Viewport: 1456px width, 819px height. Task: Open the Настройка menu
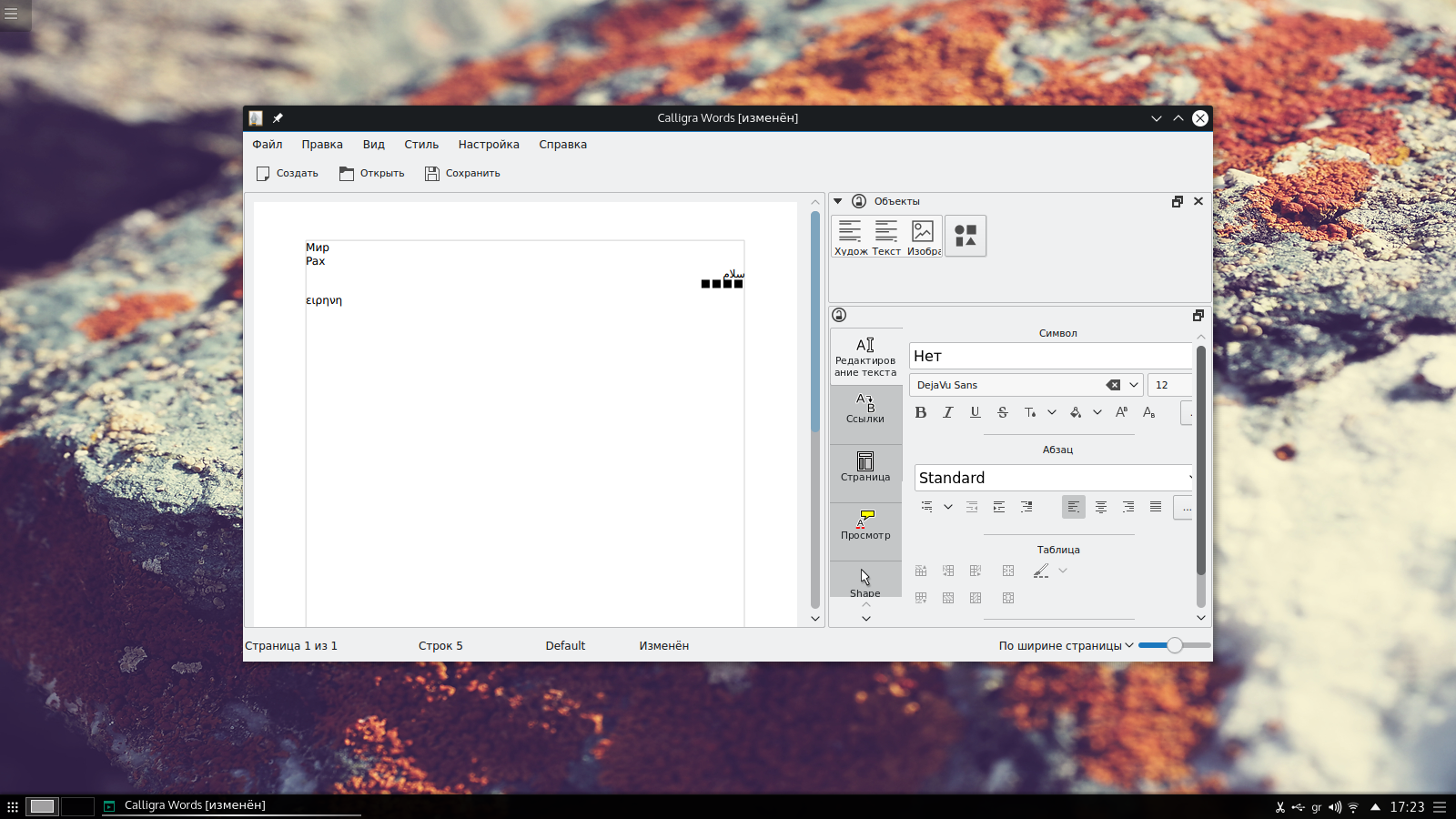click(x=489, y=145)
